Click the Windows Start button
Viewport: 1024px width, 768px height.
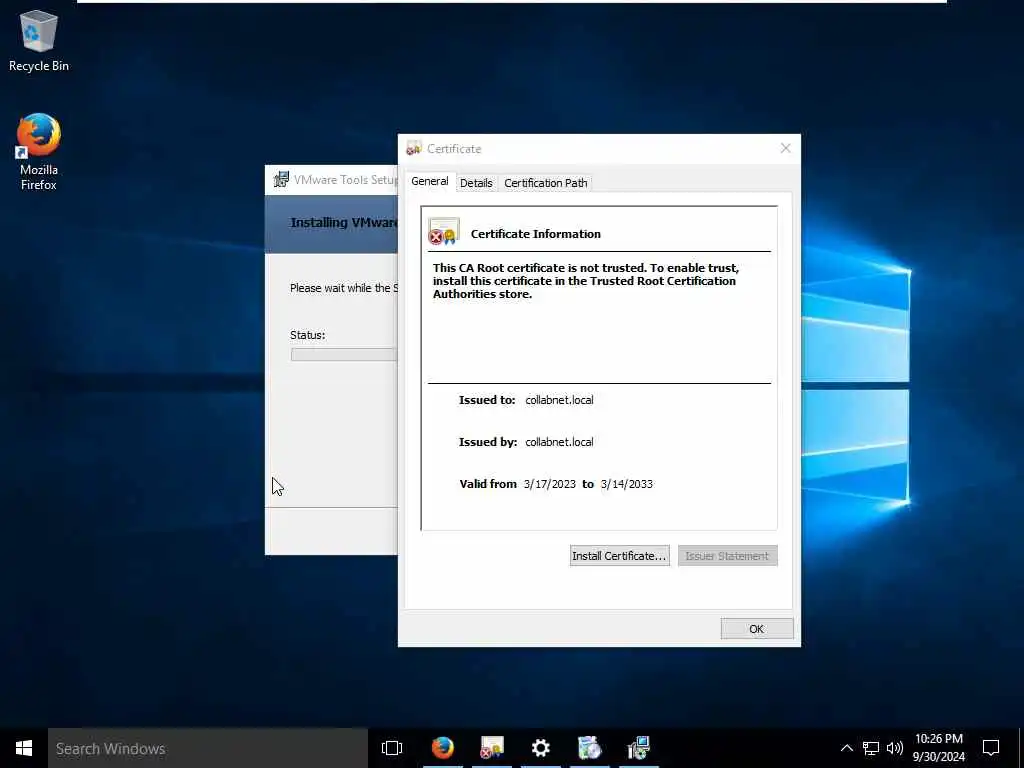tap(24, 748)
